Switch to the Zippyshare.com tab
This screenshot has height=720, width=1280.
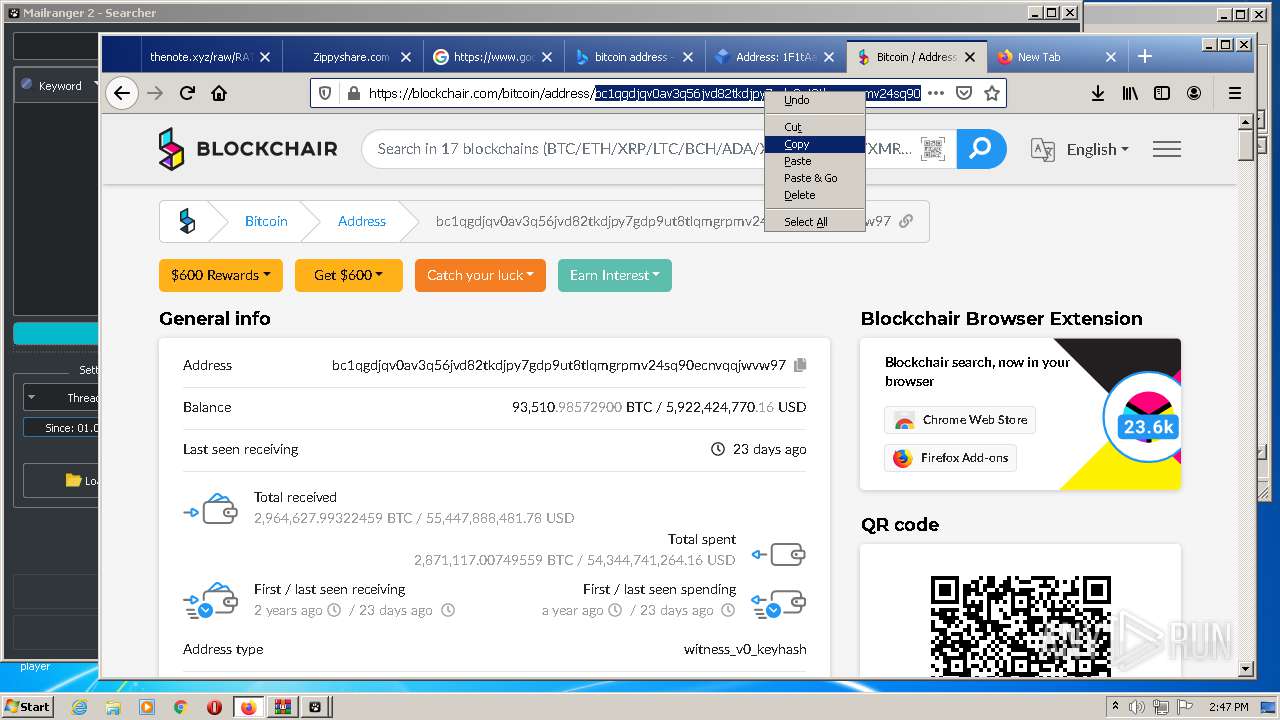point(351,57)
